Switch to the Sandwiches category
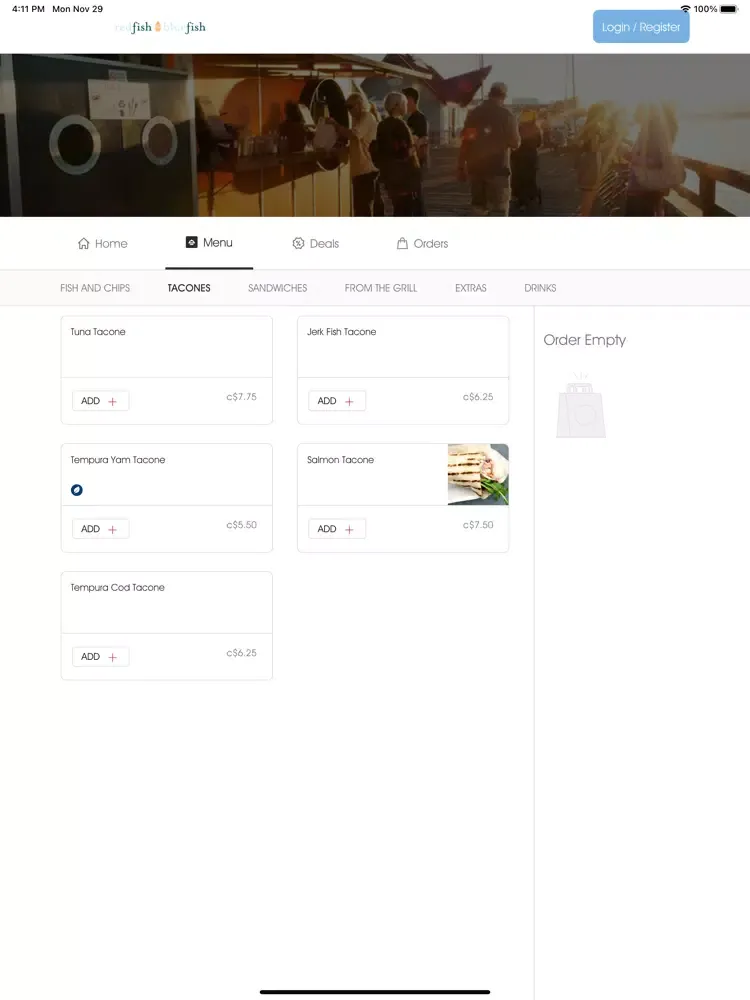 [x=277, y=288]
